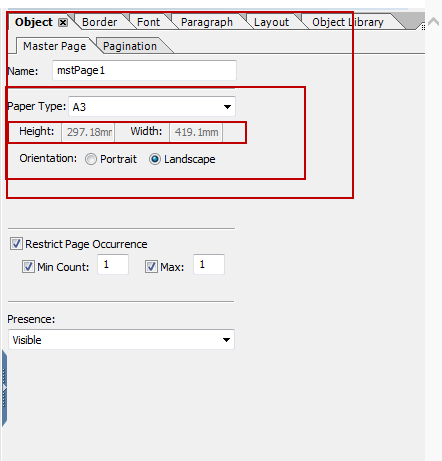The image size is (442, 461).
Task: Select Landscape orientation
Action: pos(155,159)
